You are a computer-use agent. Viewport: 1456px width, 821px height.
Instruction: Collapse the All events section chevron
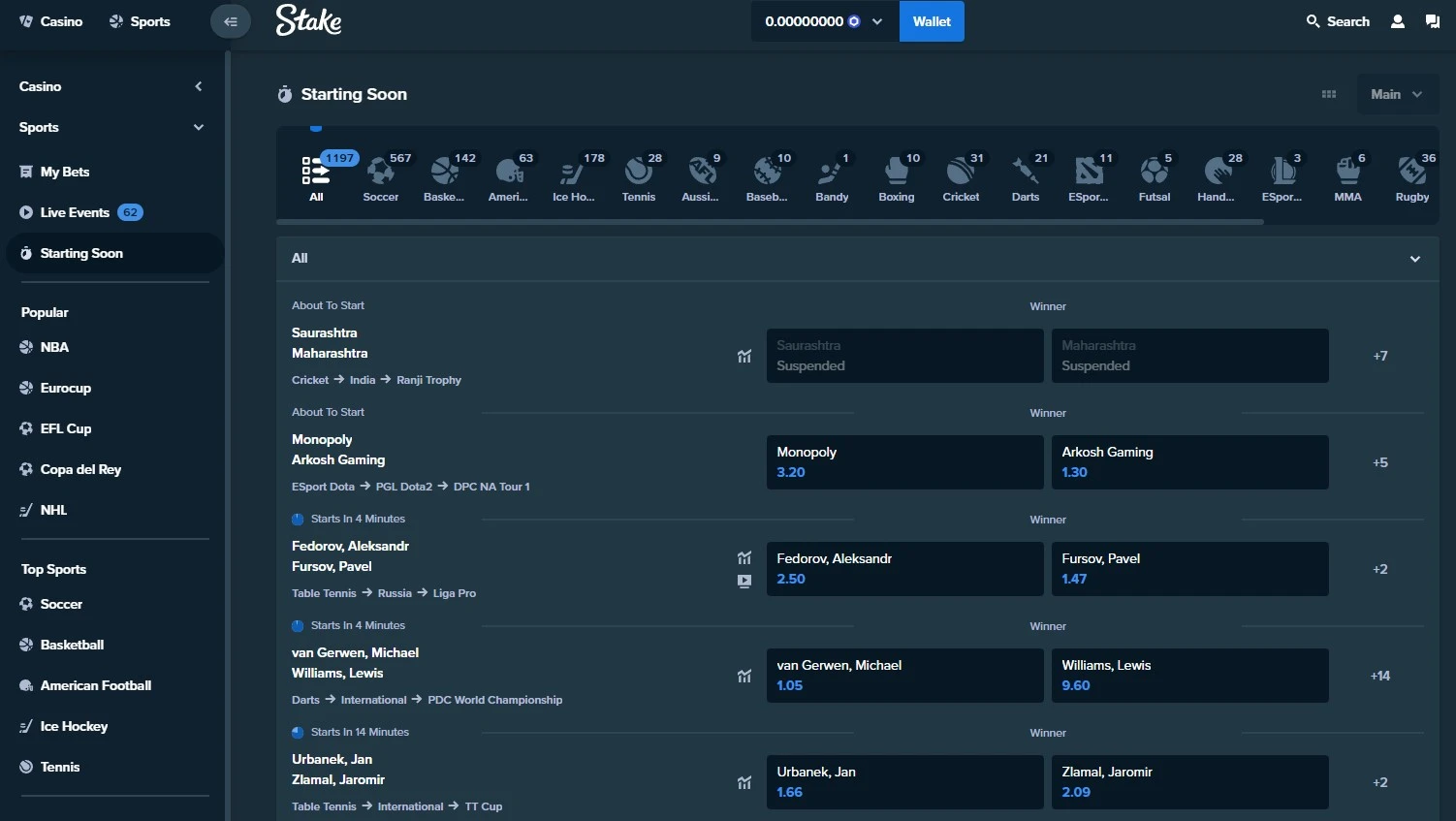pyautogui.click(x=1415, y=259)
